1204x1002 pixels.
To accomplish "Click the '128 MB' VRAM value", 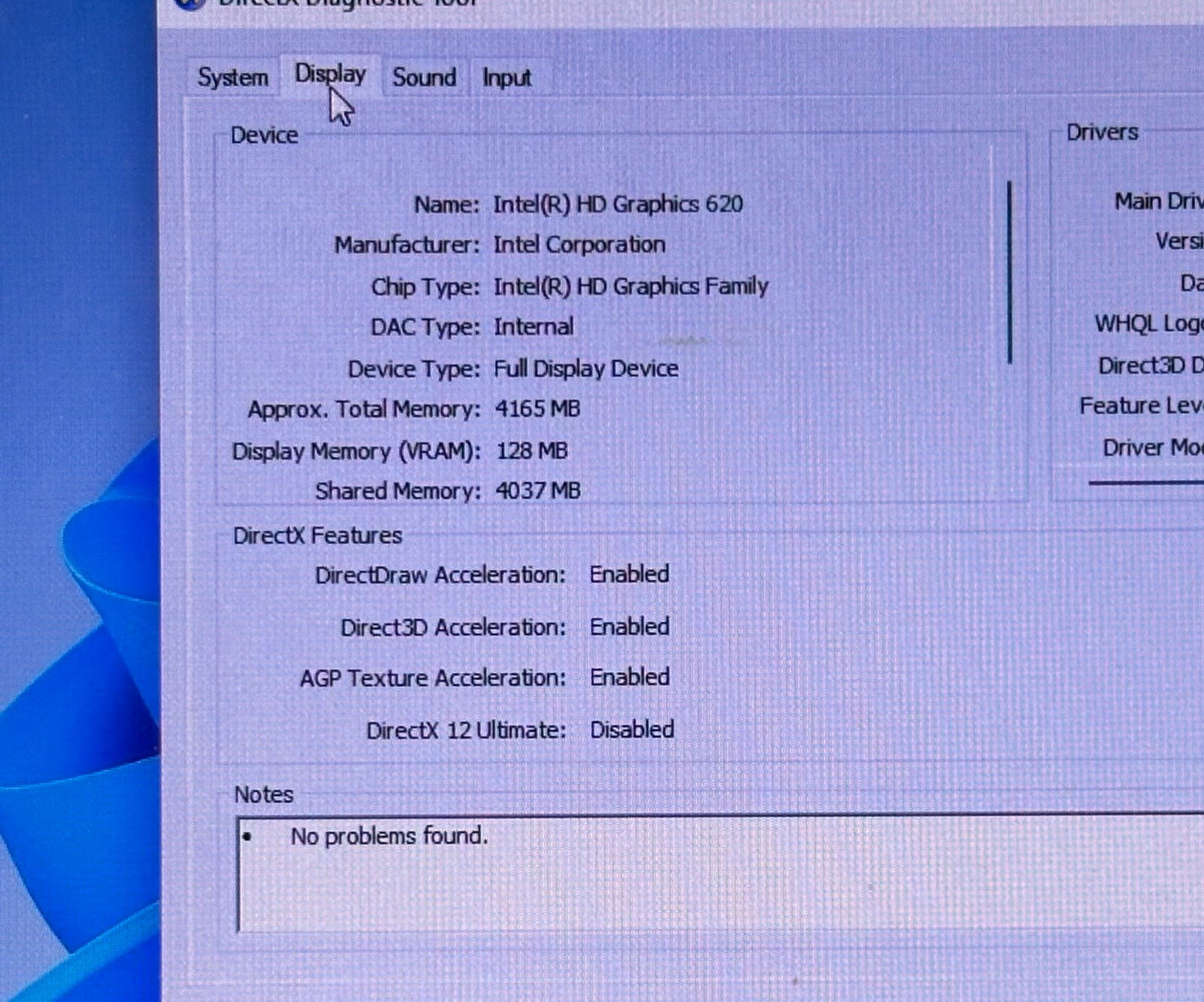I will (532, 451).
